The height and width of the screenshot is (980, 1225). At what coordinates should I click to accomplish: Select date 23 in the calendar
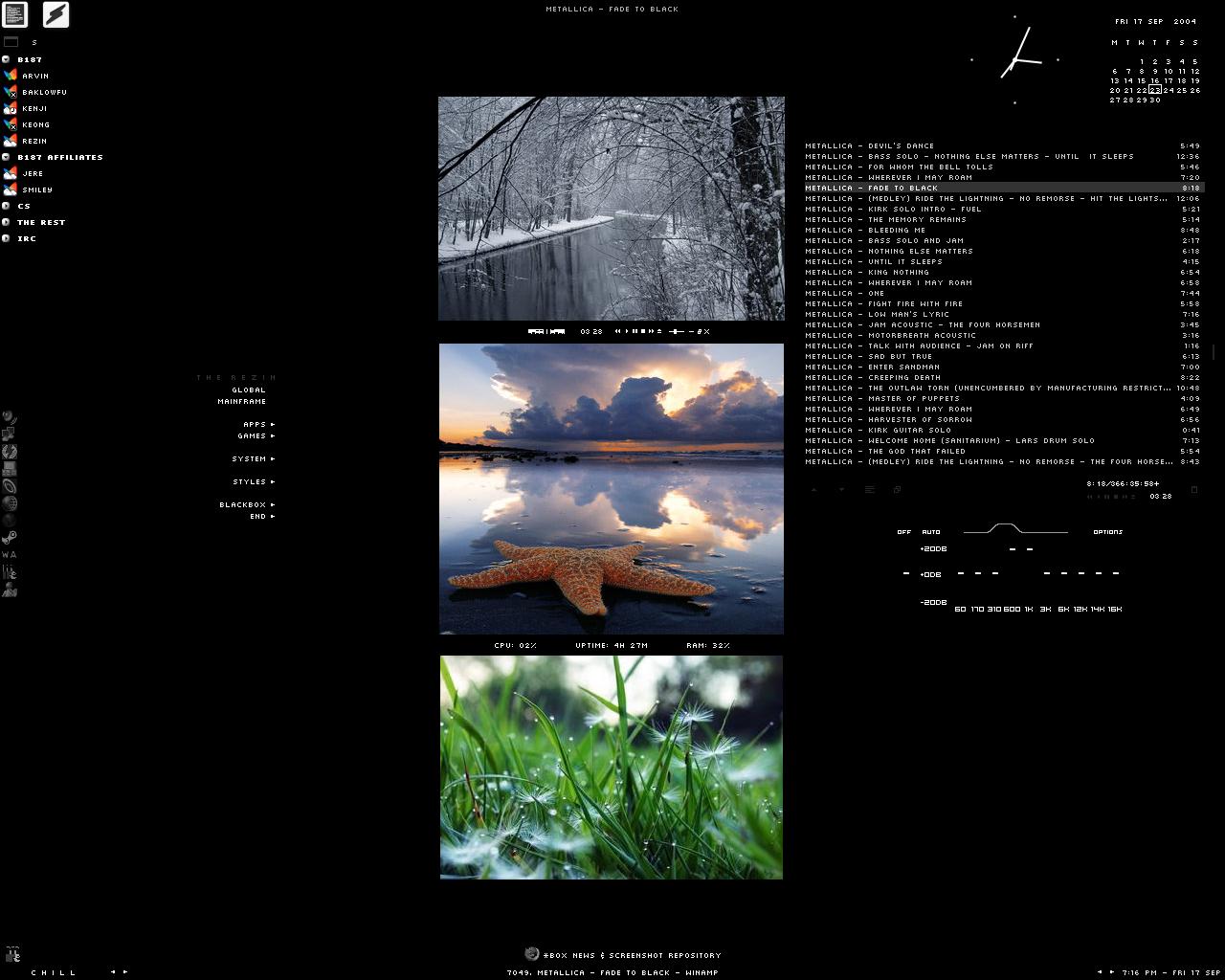pyautogui.click(x=1155, y=90)
